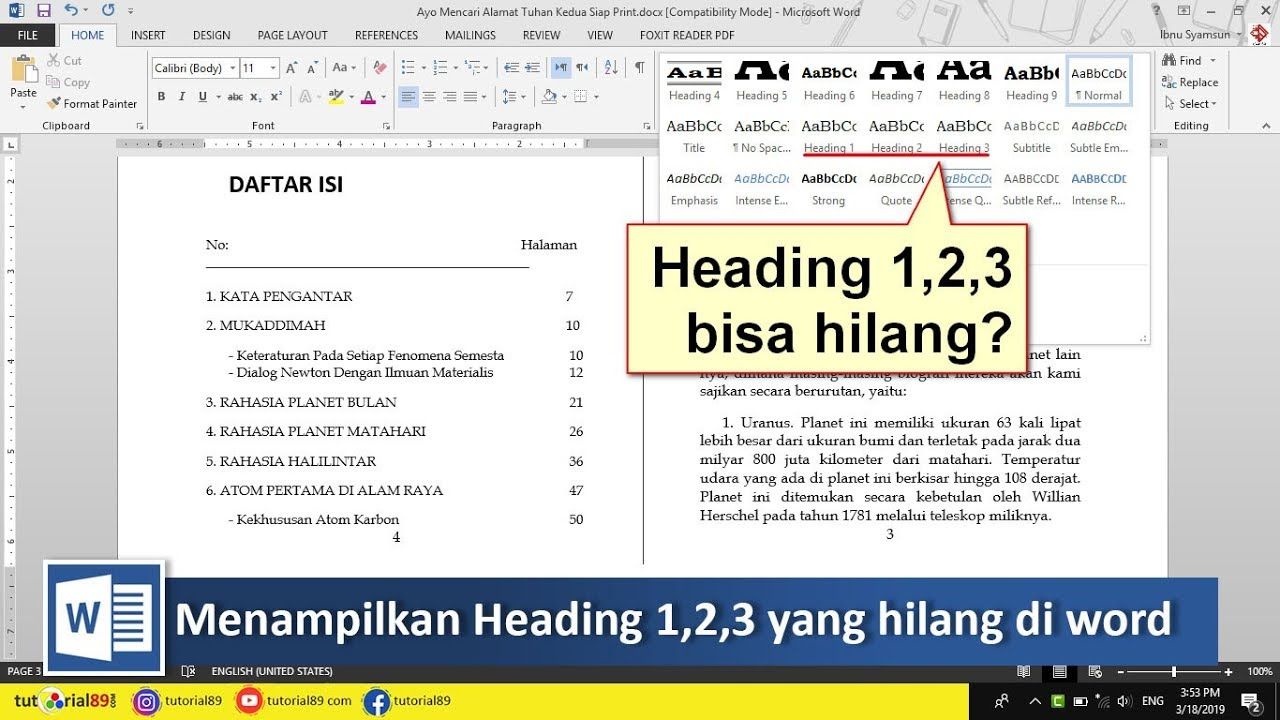This screenshot has width=1280, height=720.
Task: Apply the Heading 1 style
Action: pyautogui.click(x=829, y=134)
